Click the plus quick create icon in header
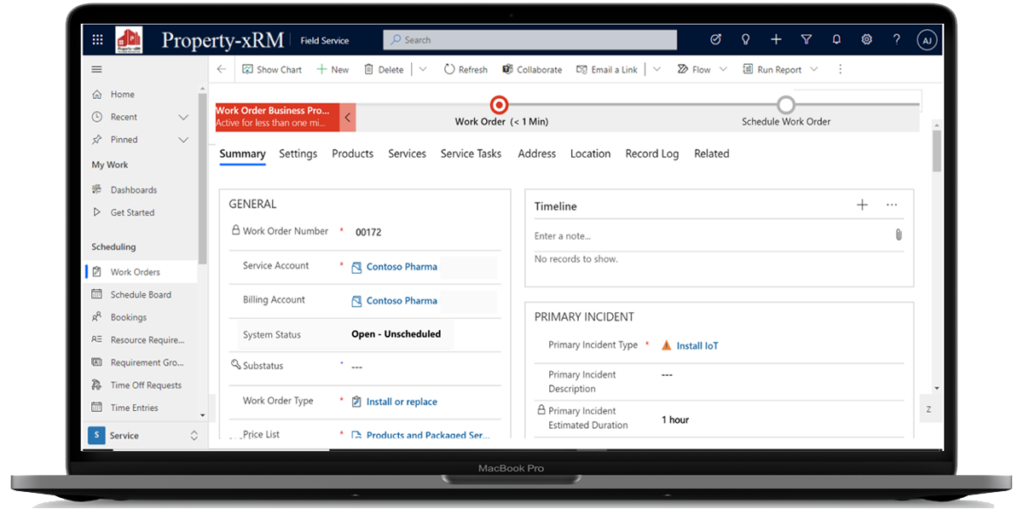The height and width of the screenshot is (515, 1024). click(776, 40)
